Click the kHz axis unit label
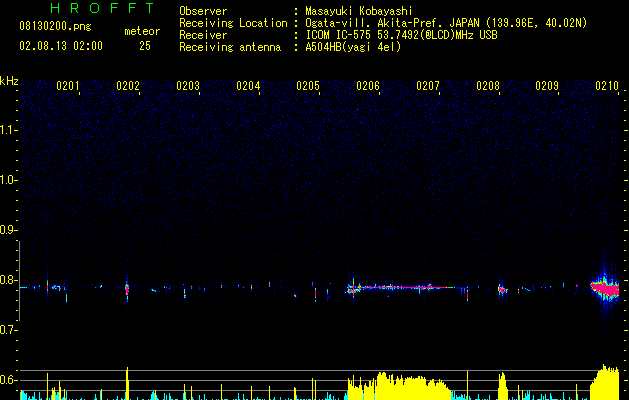The width and height of the screenshot is (629, 400). pyautogui.click(x=9, y=81)
